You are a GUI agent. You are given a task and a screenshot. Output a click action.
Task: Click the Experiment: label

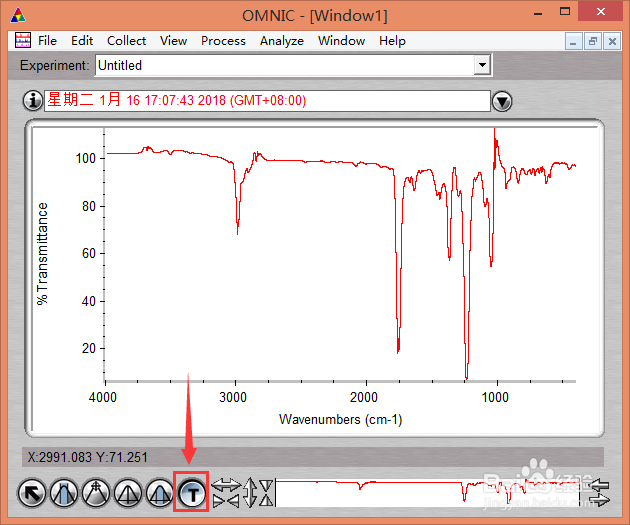click(x=55, y=65)
